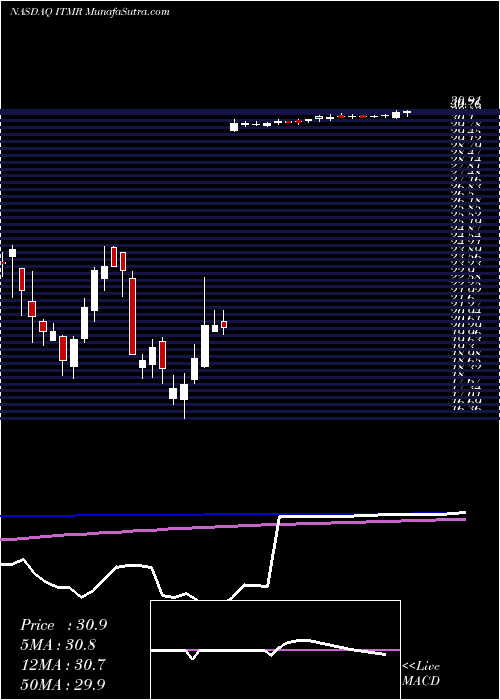Open the MACD inset chart
The image size is (500, 700).
275,650
